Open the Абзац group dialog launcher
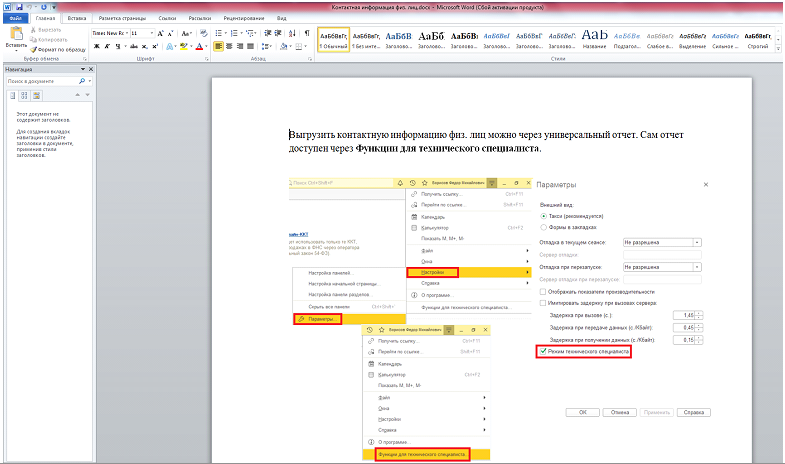 pos(310,59)
